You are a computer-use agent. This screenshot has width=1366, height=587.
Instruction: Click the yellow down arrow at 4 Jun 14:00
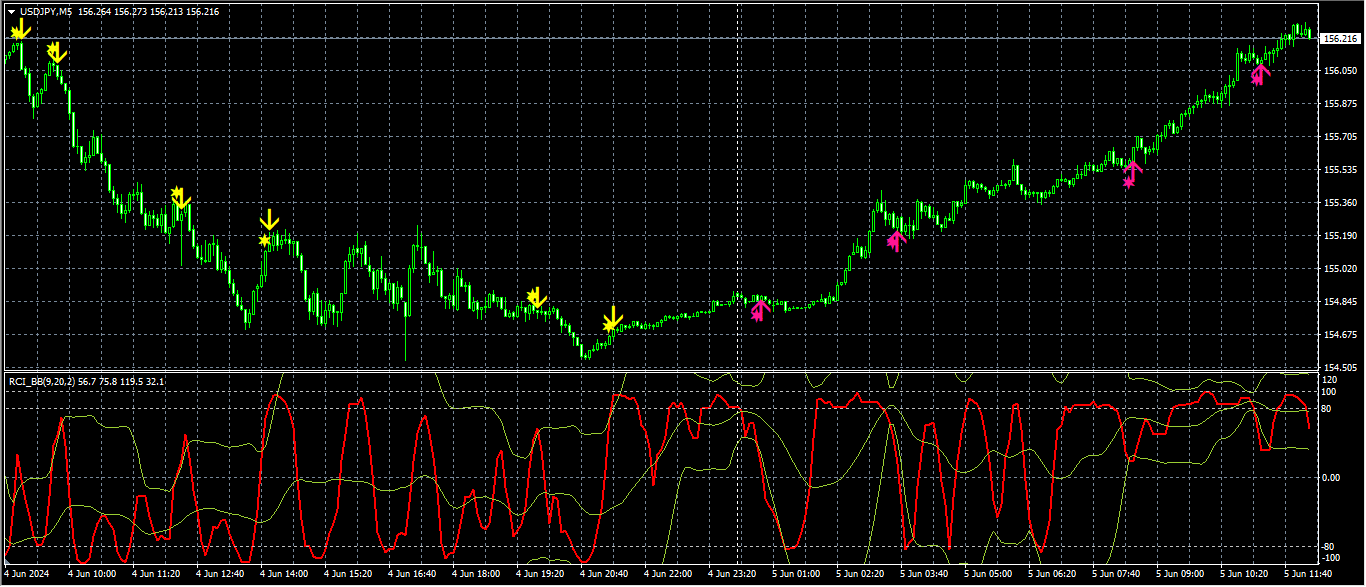(x=269, y=221)
